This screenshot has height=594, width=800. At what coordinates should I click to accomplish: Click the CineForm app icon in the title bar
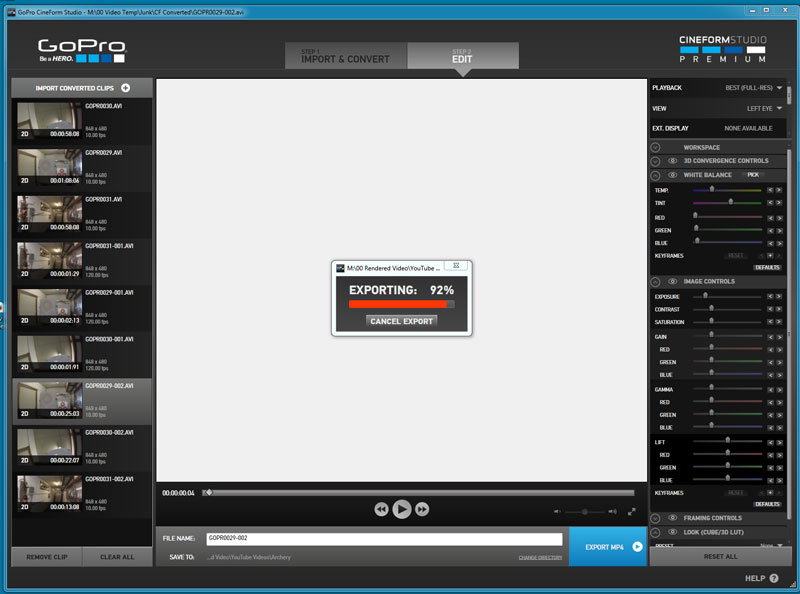11,12
